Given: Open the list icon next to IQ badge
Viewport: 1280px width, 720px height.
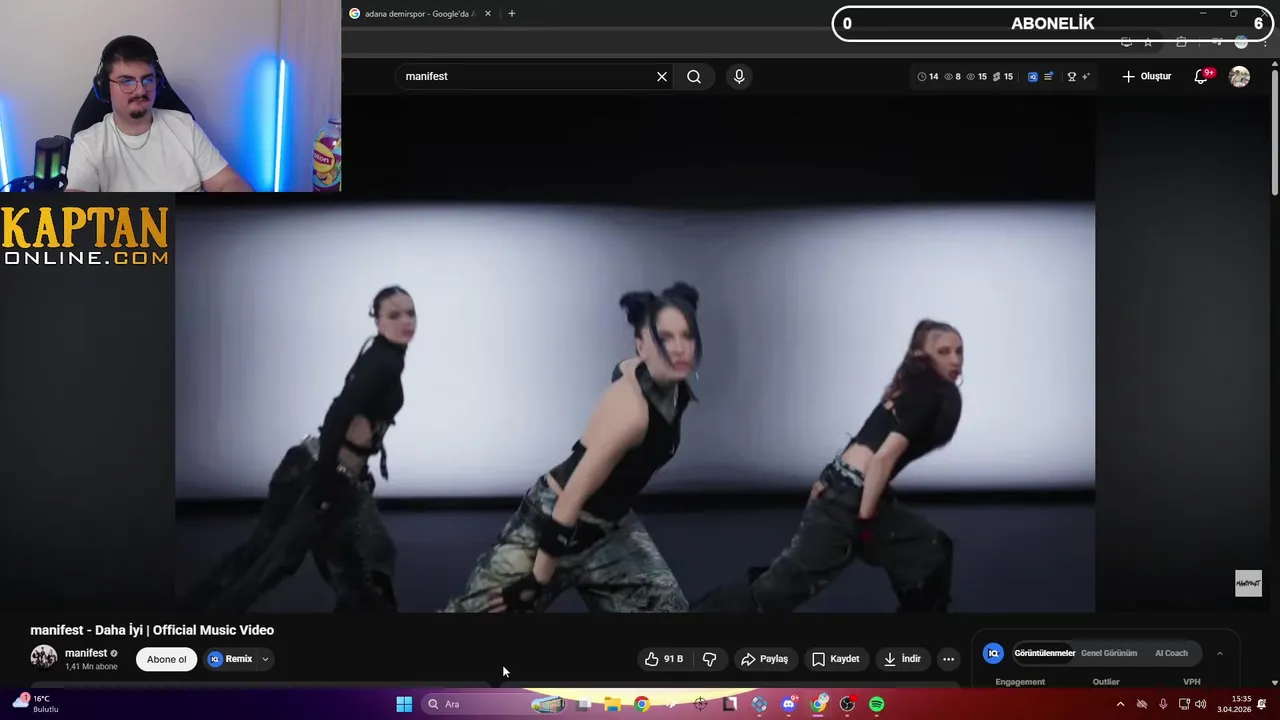Looking at the screenshot, I should click(x=1048, y=76).
